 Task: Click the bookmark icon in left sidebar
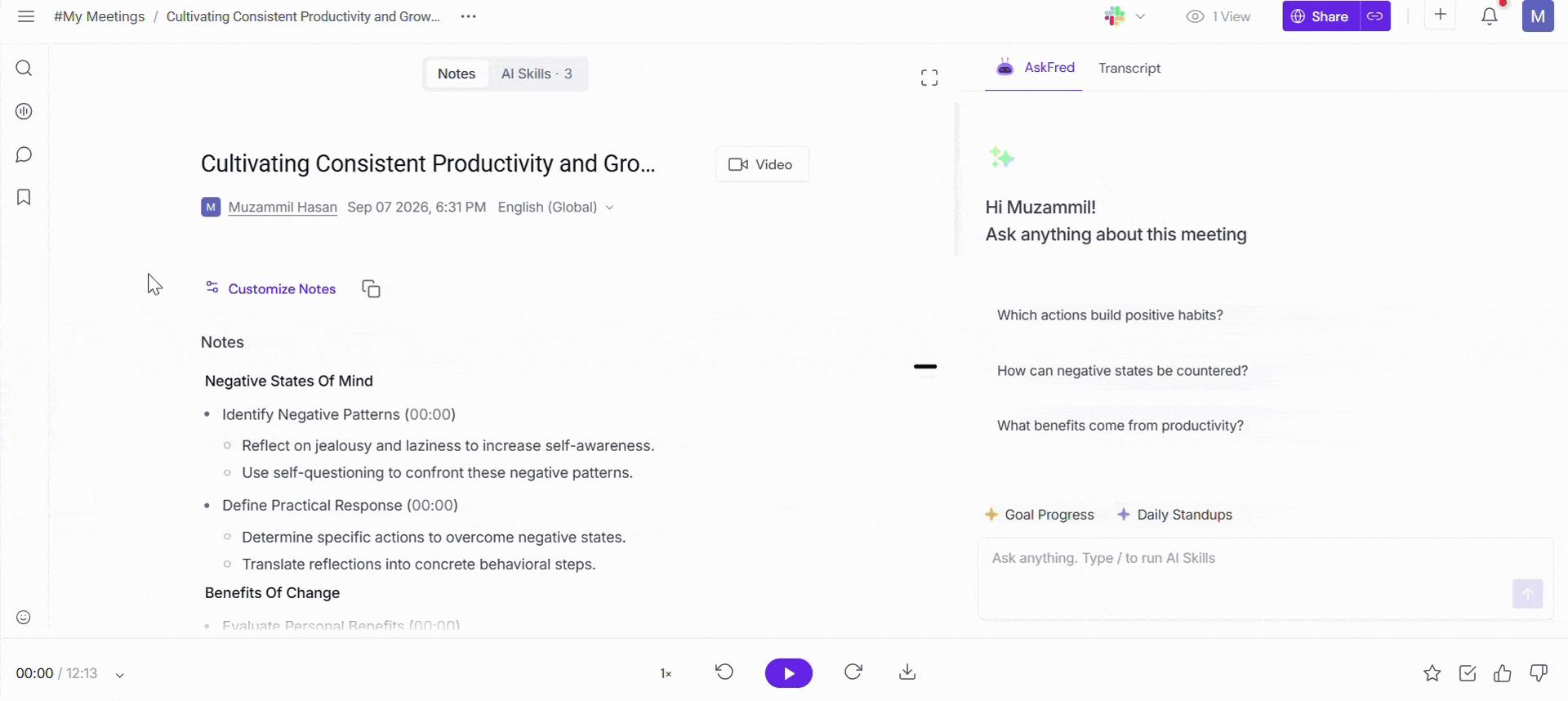click(24, 197)
